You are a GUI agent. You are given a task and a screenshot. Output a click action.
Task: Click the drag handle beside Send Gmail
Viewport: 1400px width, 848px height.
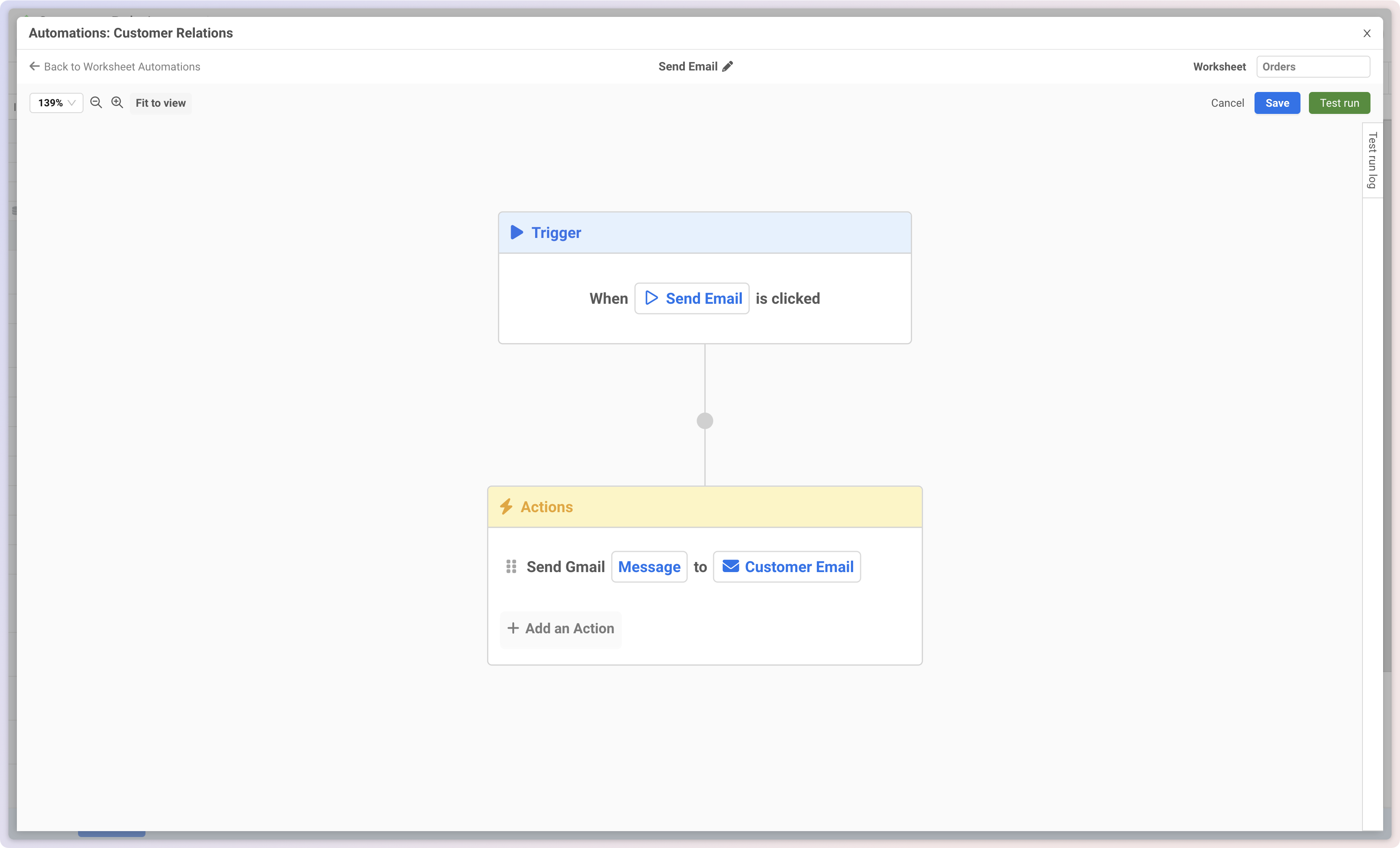click(511, 567)
